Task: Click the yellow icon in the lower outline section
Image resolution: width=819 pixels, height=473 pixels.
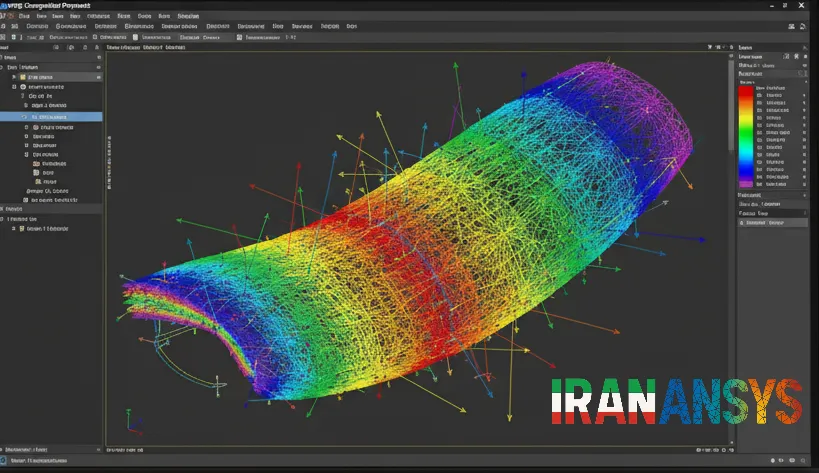Action: pos(22,229)
